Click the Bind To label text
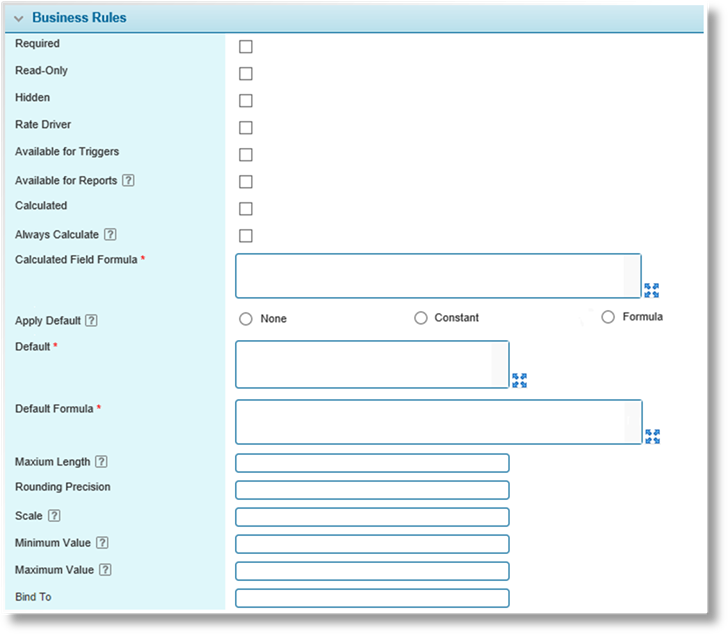Screen dimensions: 728x634 (33, 597)
